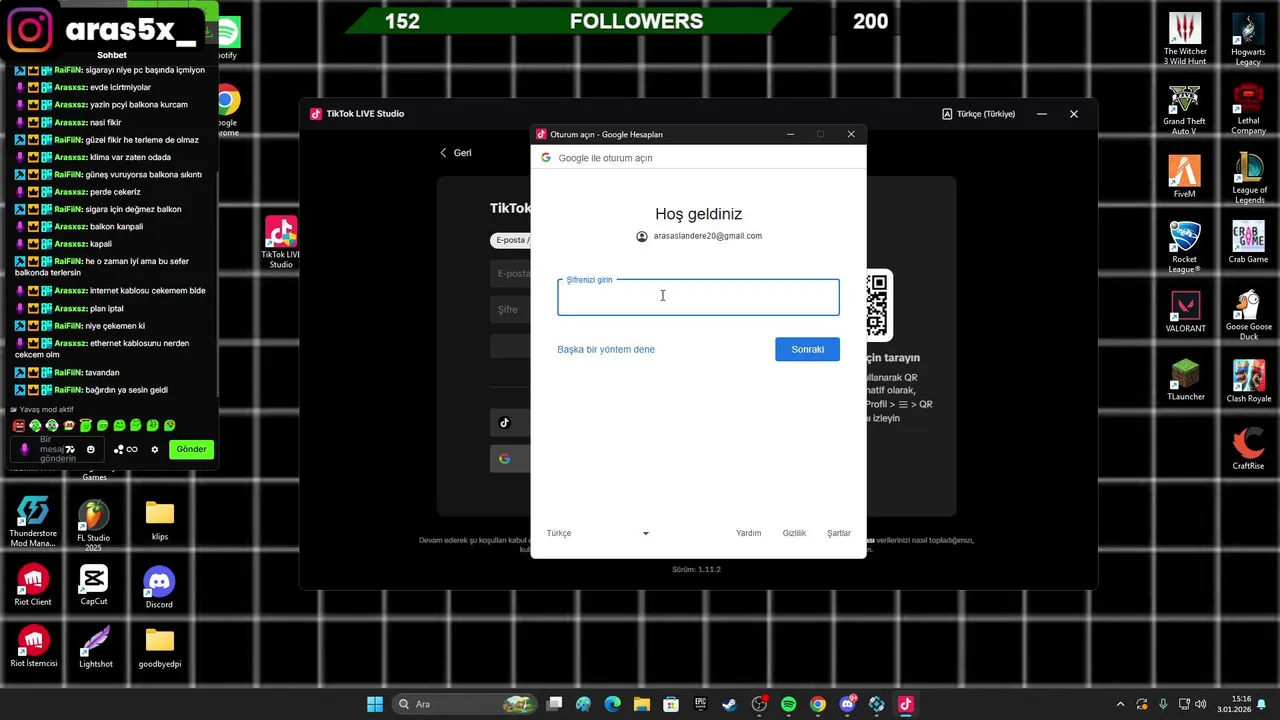
Task: Select the TikTok LIVE Studio desktop icon
Action: tap(281, 242)
